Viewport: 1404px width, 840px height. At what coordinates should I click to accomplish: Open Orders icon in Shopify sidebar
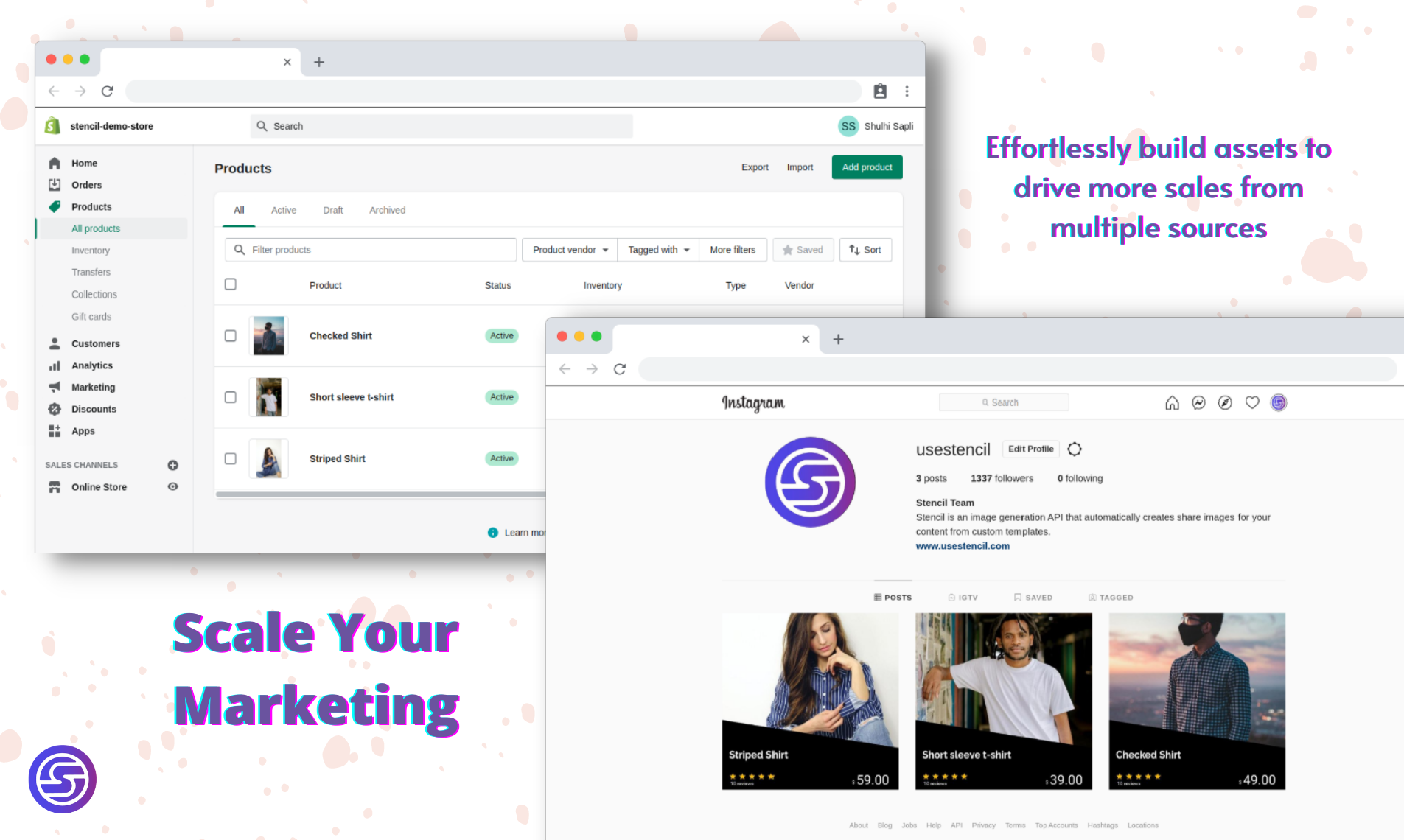tap(55, 185)
